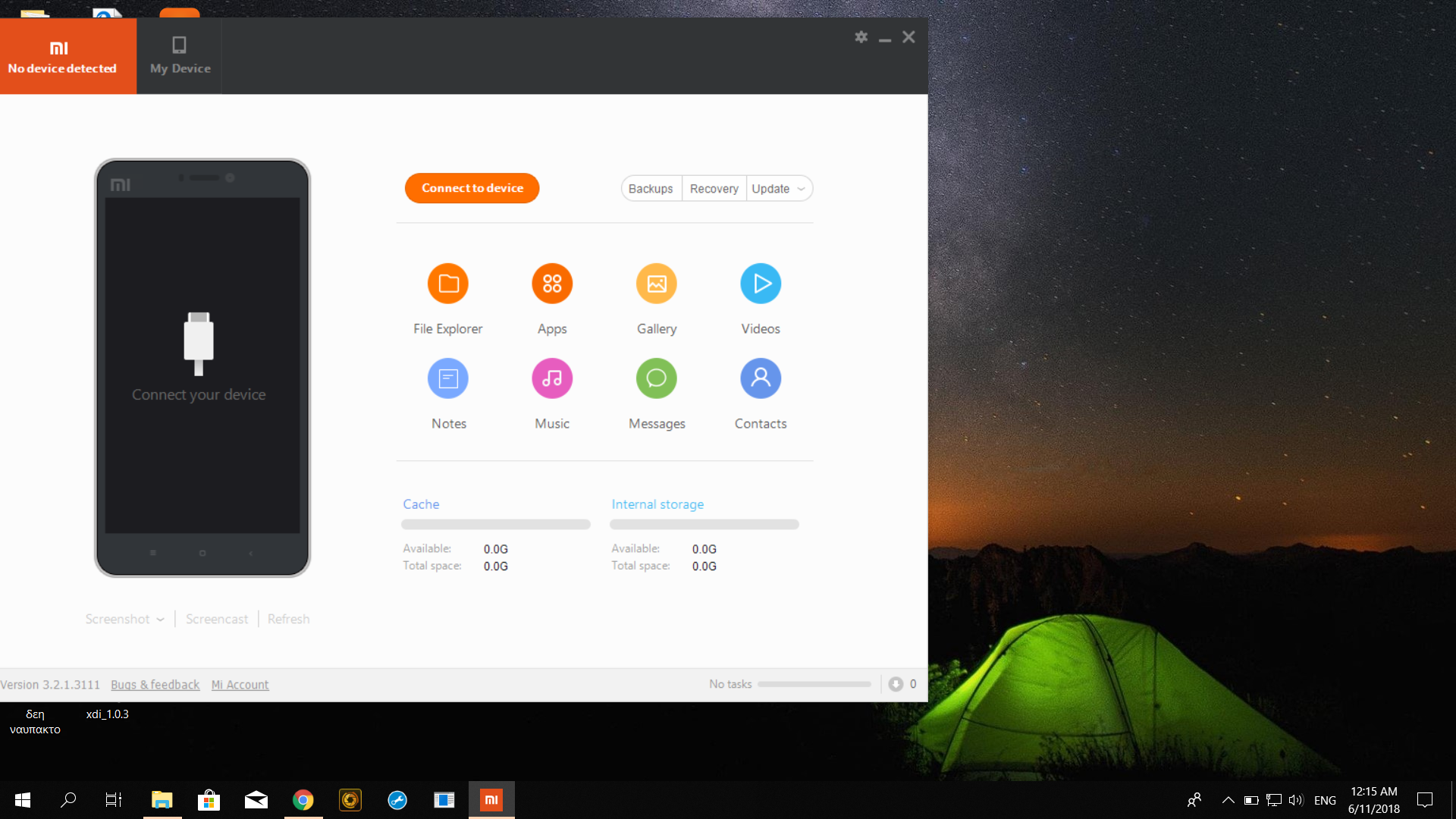Open the Gallery icon
The width and height of the screenshot is (1456, 819).
tap(656, 284)
